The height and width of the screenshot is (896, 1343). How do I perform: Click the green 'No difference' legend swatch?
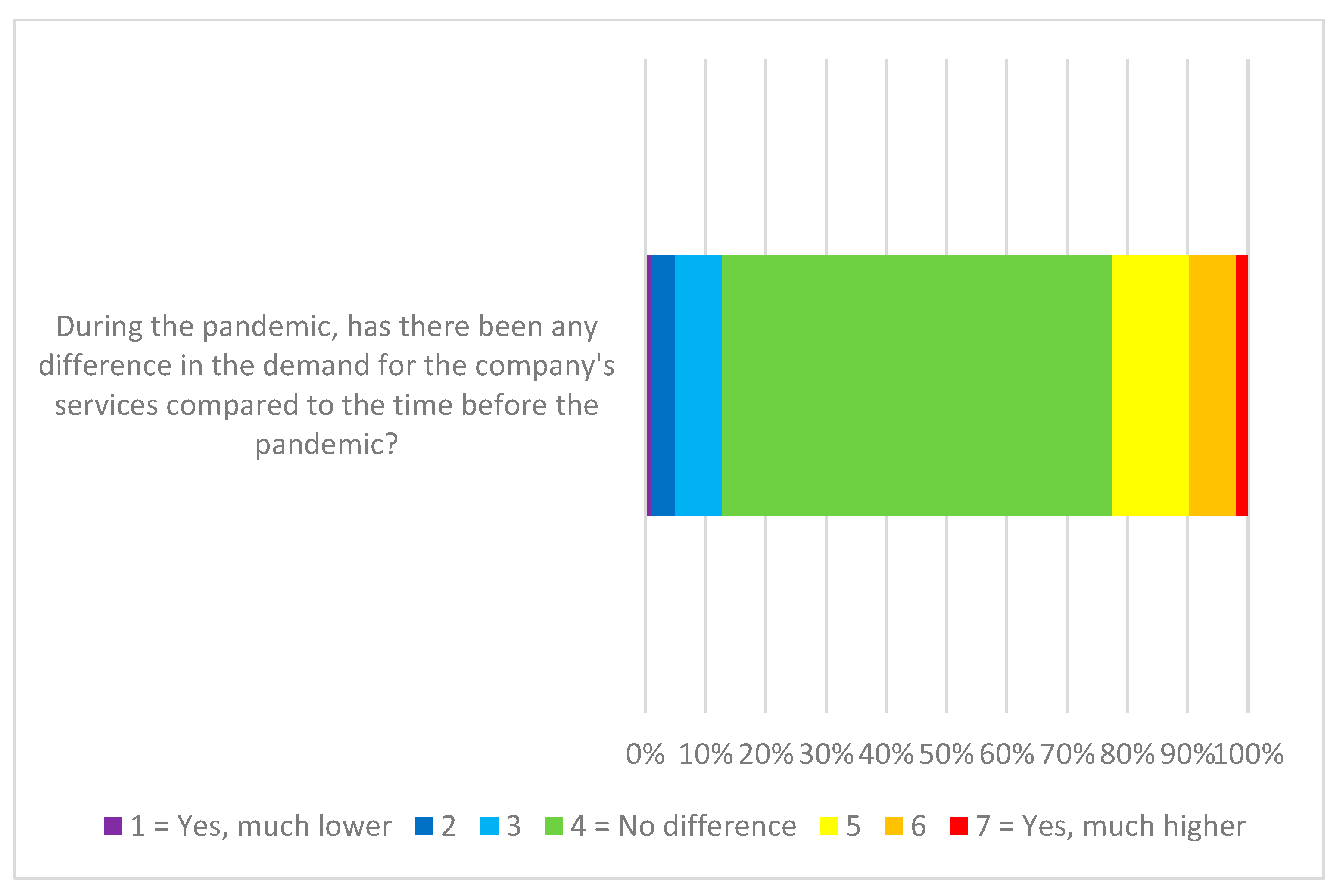[x=554, y=826]
